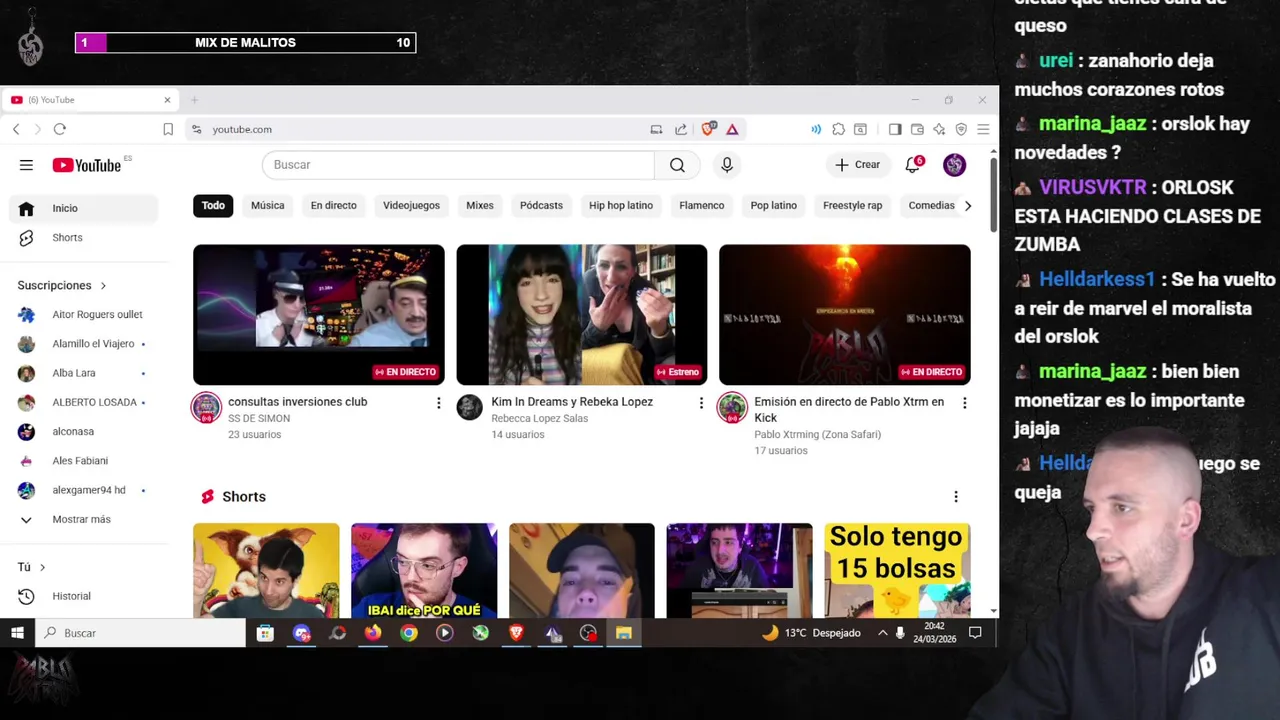
Task: Open File Explorer from the taskbar
Action: click(624, 633)
